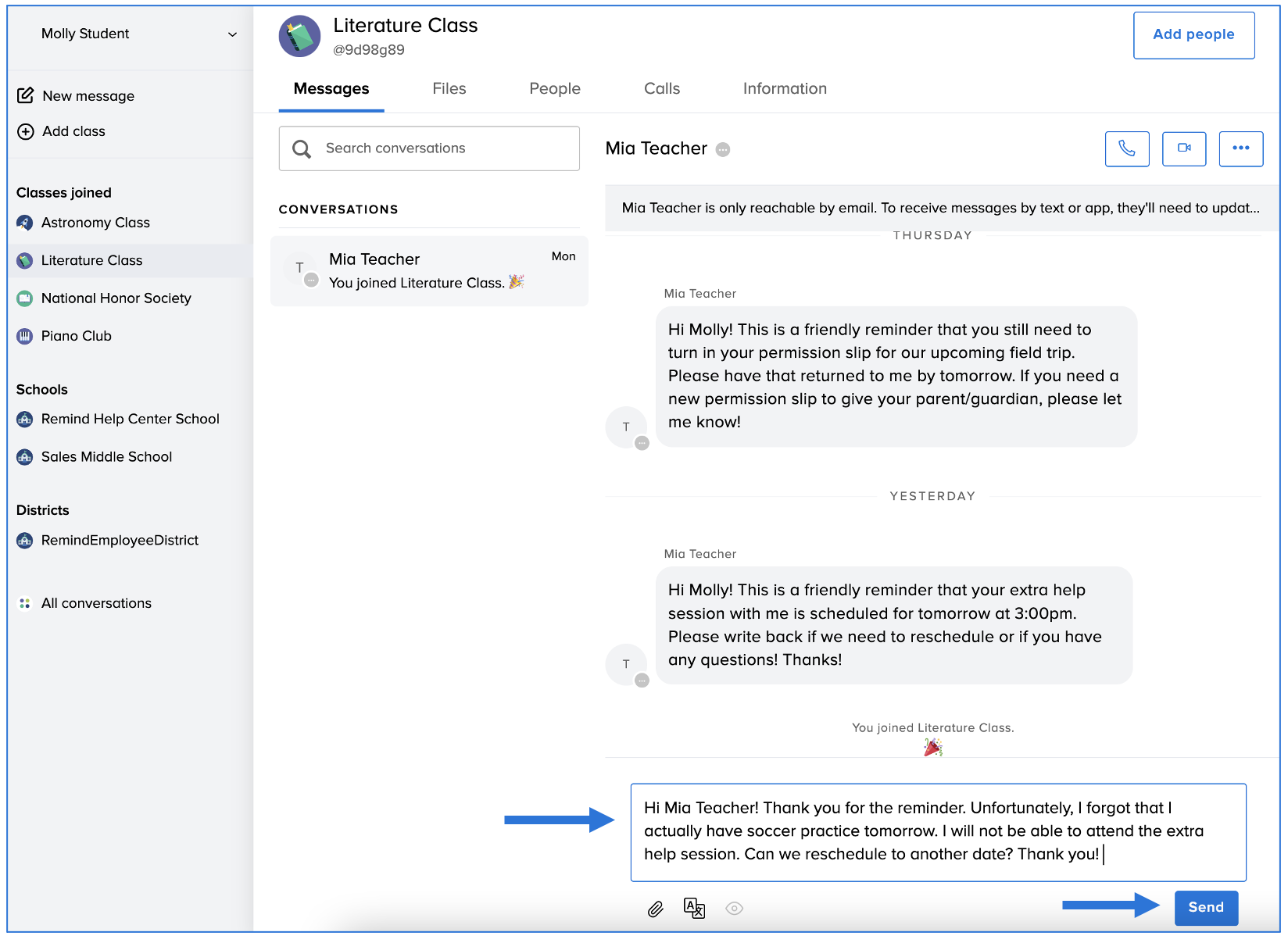Image resolution: width=1288 pixels, height=943 pixels.
Task: Click the Literature Class book avatar
Action: click(299, 36)
